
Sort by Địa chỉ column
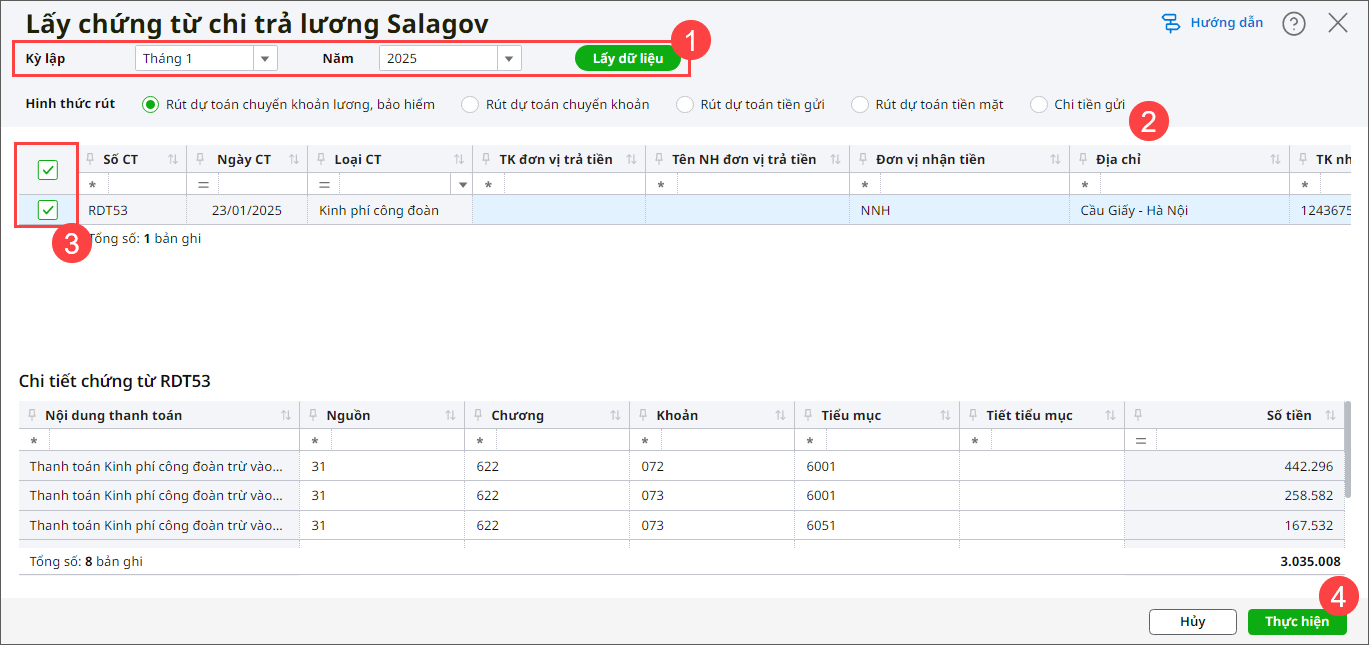click(x=1276, y=160)
